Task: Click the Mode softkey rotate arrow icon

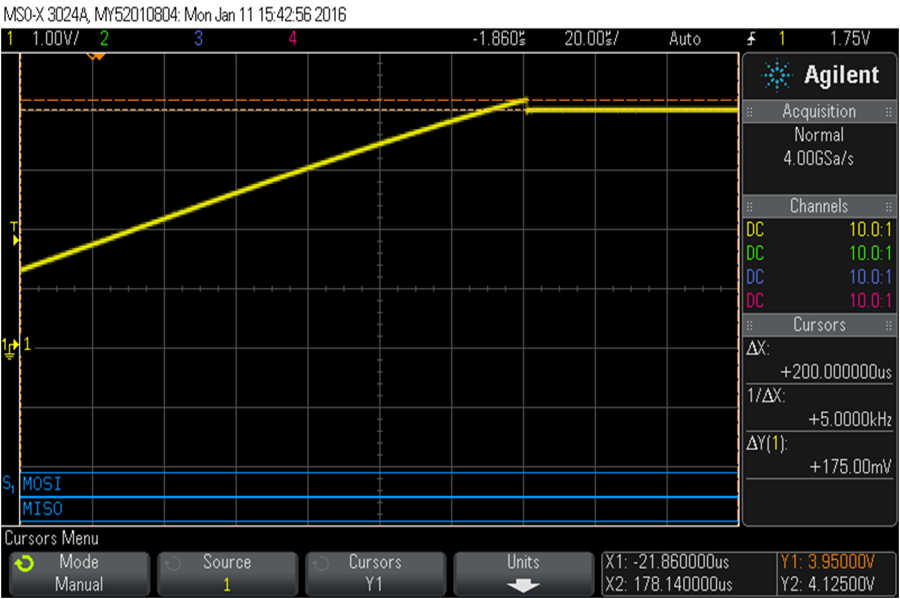Action: click(24, 564)
